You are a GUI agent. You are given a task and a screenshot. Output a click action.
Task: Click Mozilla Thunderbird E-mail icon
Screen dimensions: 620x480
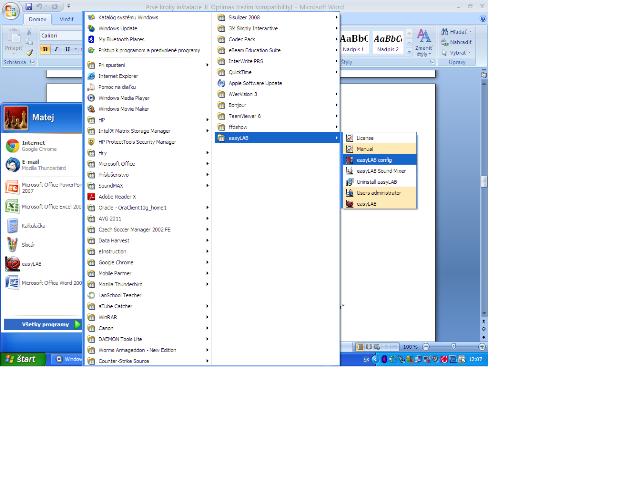point(13,165)
